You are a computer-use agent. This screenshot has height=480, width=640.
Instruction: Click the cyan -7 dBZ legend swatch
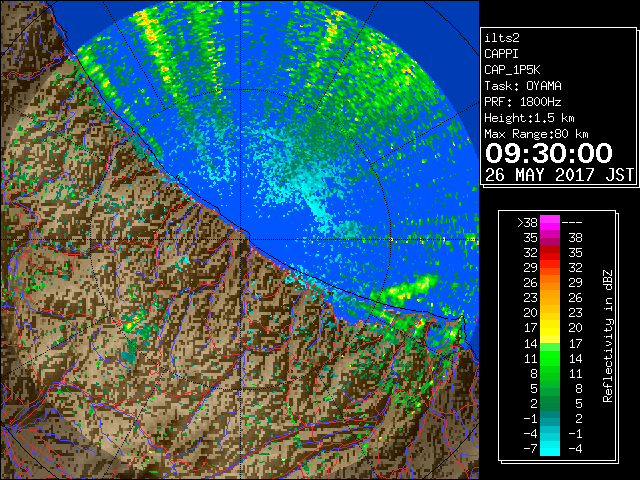(550, 448)
